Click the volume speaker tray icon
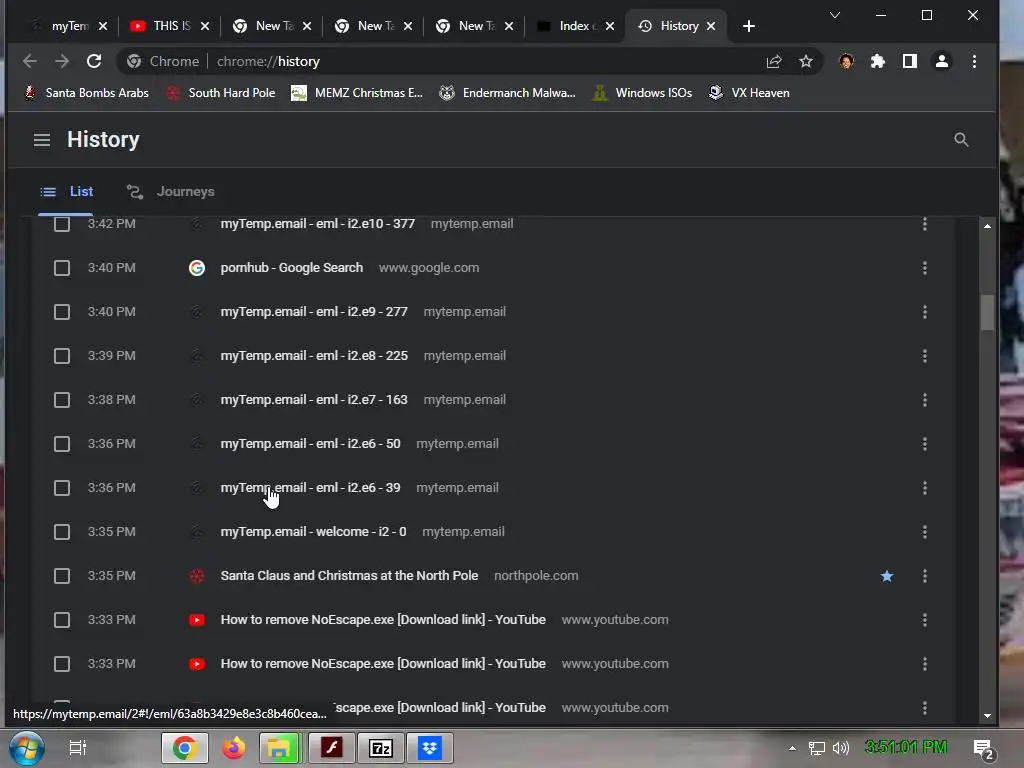Image resolution: width=1024 pixels, height=768 pixels. [x=841, y=748]
